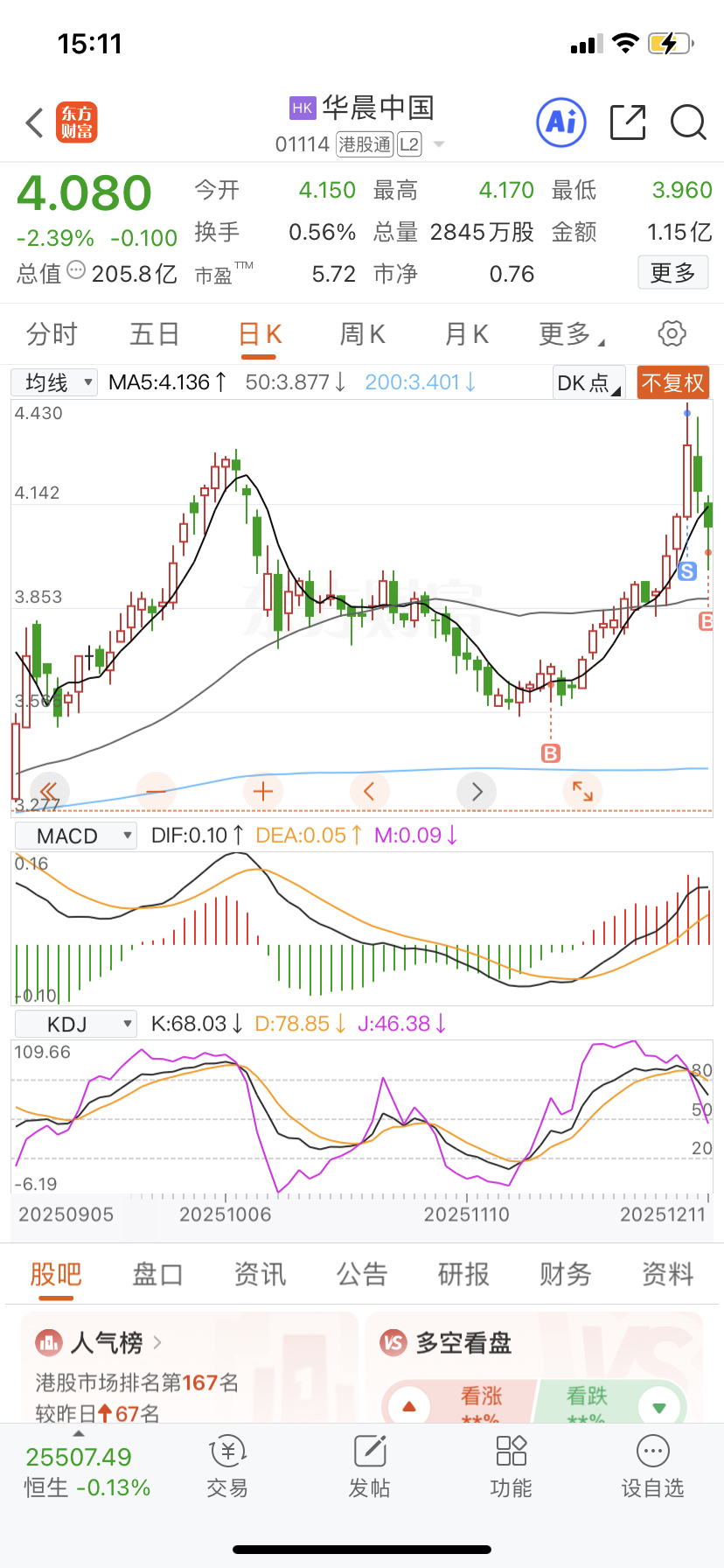Tap the 人气榜 chart icon

[x=49, y=1342]
